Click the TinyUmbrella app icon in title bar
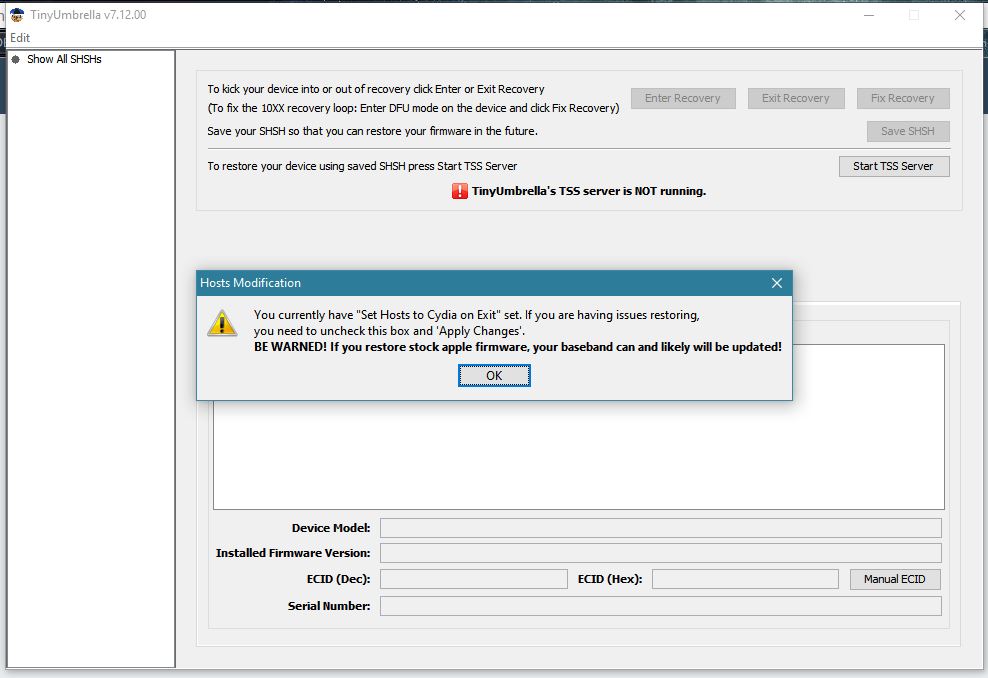The image size is (988, 678). coord(17,14)
